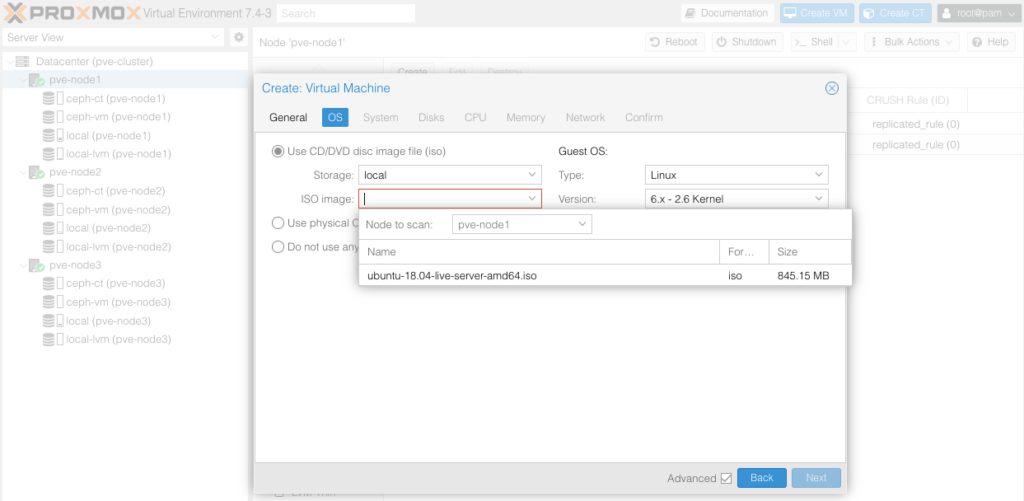Switch to the System tab
The height and width of the screenshot is (501, 1024).
381,118
